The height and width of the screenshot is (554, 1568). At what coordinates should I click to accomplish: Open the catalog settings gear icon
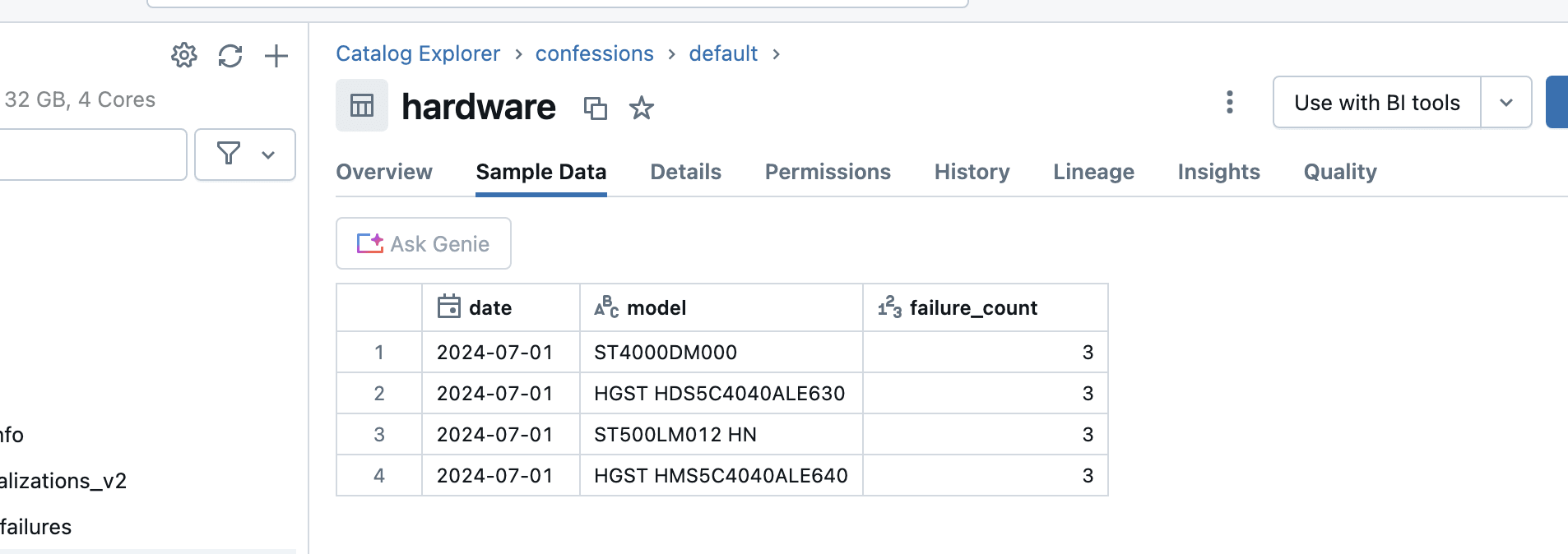(184, 55)
